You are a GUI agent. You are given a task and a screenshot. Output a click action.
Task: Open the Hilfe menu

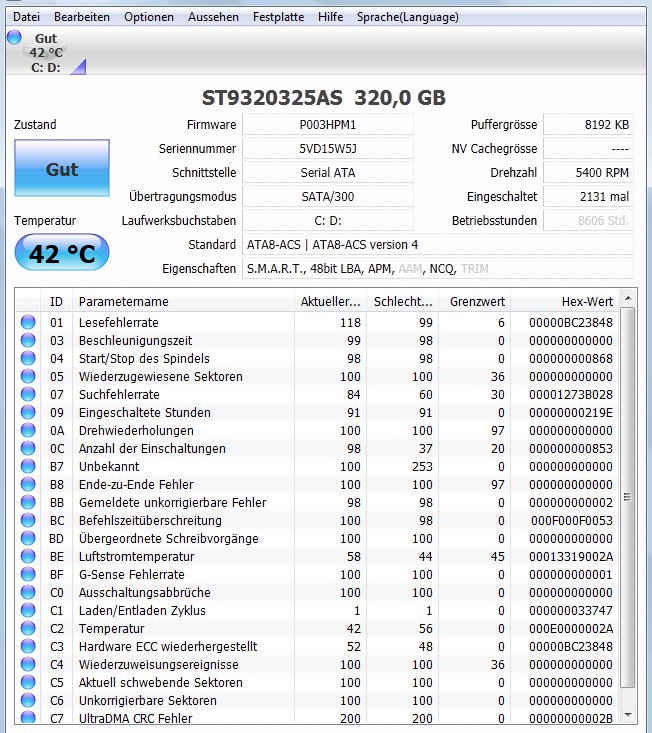pos(330,17)
